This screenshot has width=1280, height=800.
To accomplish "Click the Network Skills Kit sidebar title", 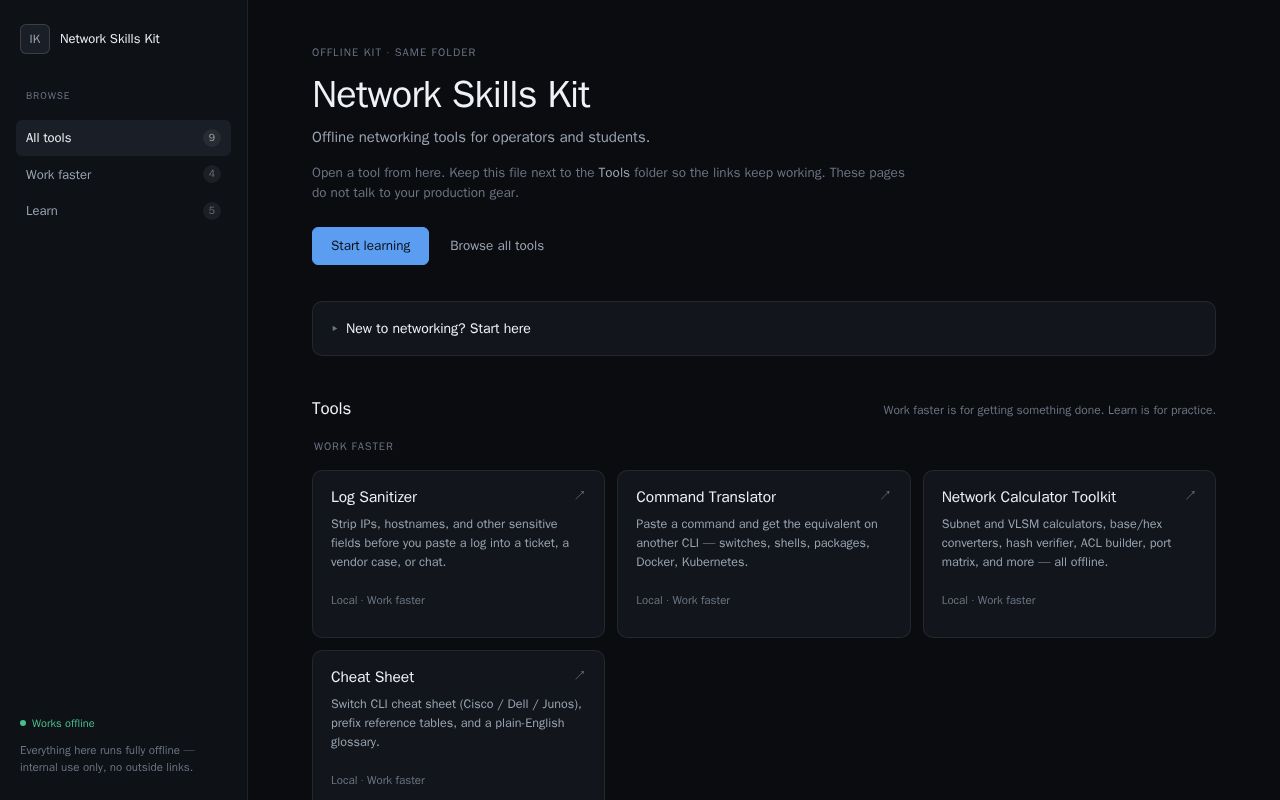I will [110, 39].
